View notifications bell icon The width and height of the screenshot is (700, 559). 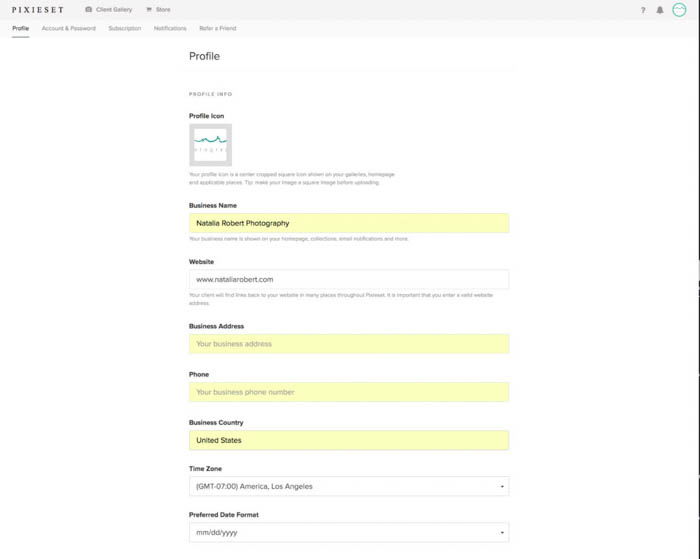point(660,10)
